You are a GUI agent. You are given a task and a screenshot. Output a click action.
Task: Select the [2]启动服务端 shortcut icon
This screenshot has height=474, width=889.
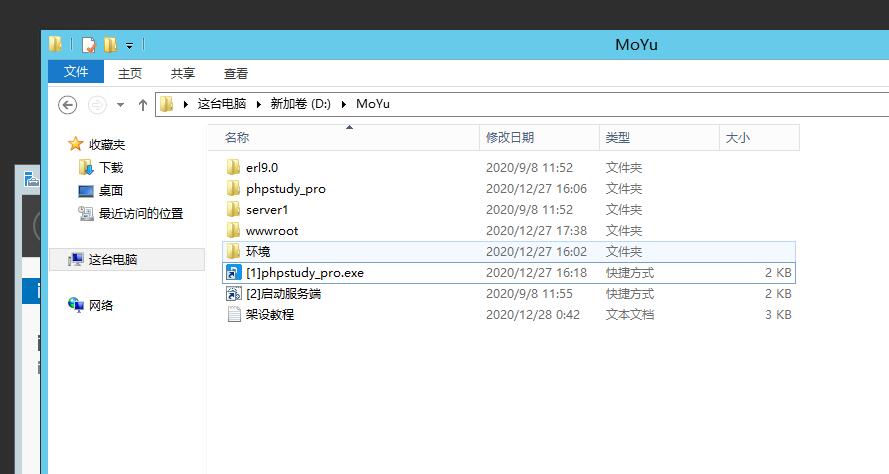pyautogui.click(x=234, y=294)
